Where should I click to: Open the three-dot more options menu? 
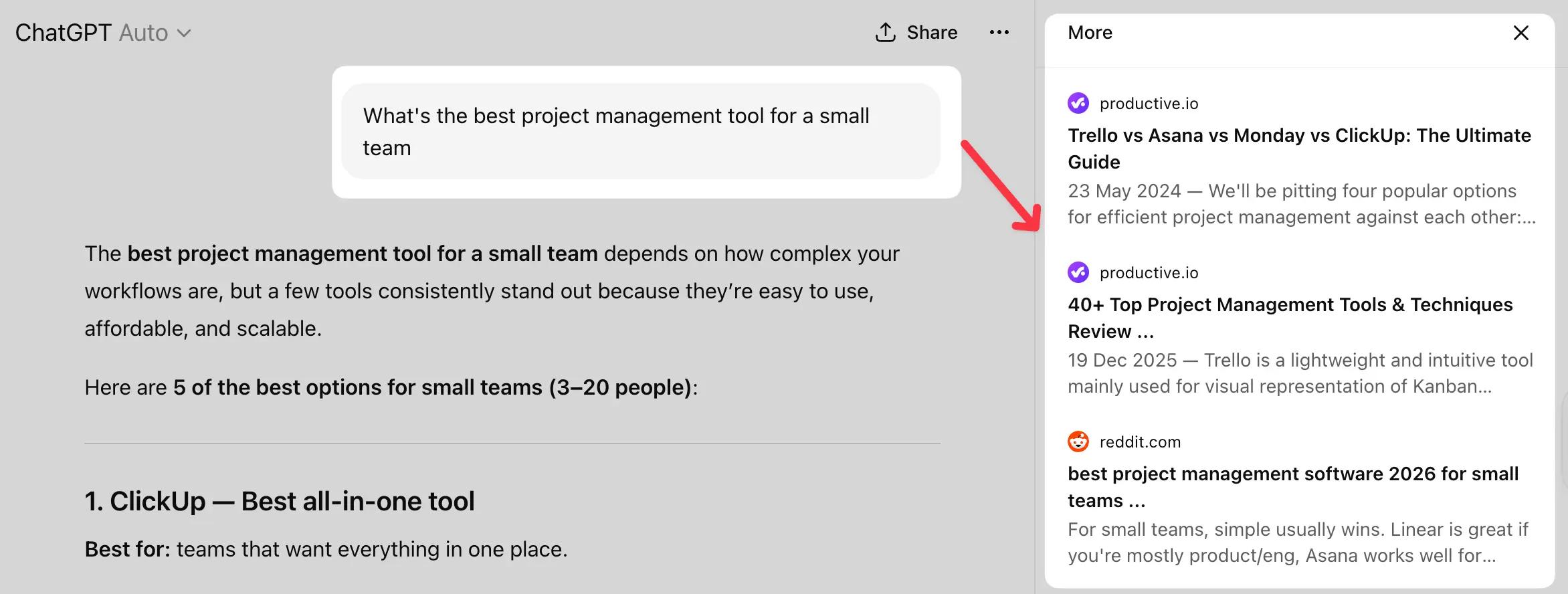point(999,32)
